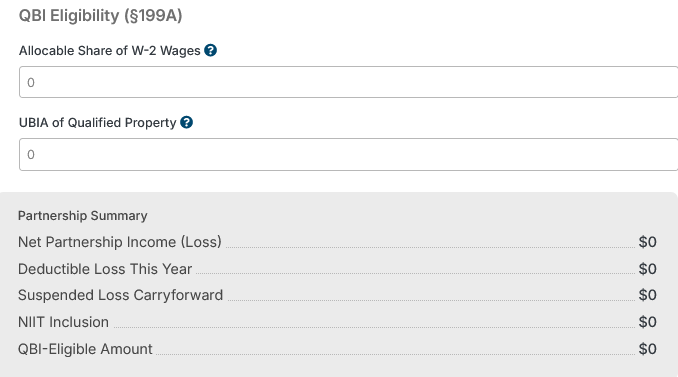
Task: Click the Allocable Share of W-2 Wages label
Action: (x=109, y=51)
